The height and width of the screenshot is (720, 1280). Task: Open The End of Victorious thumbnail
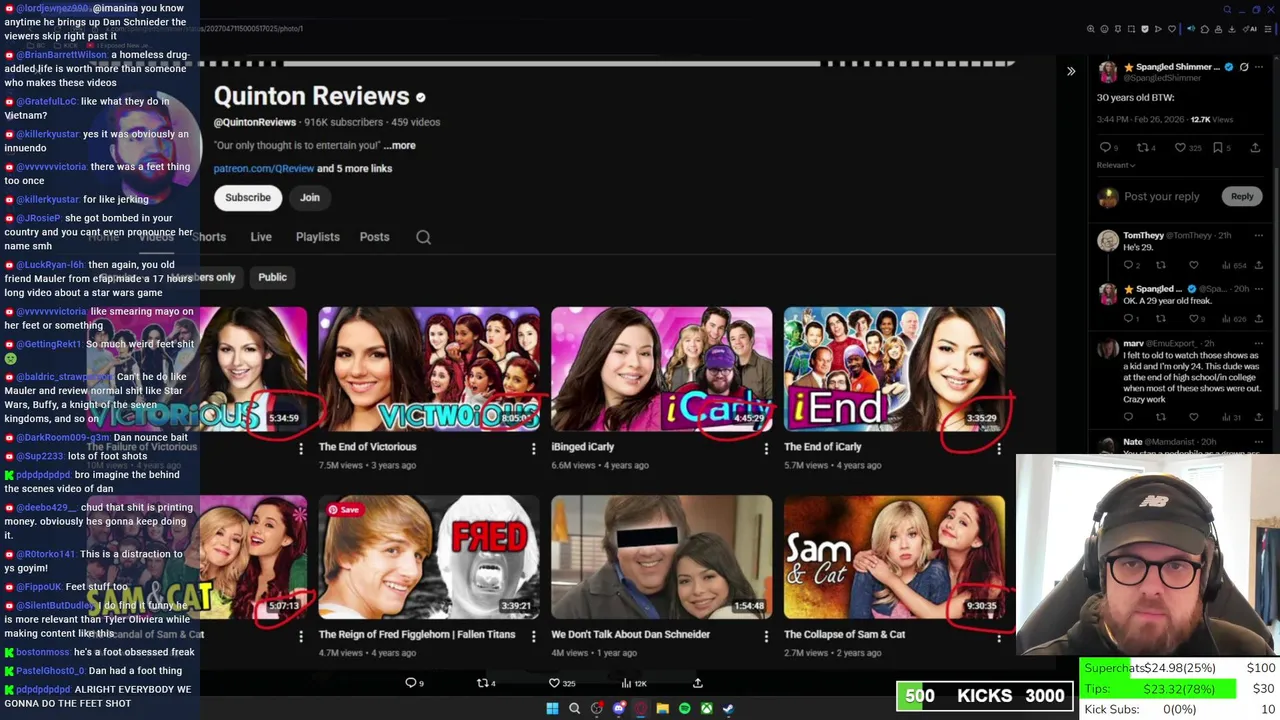tap(429, 369)
